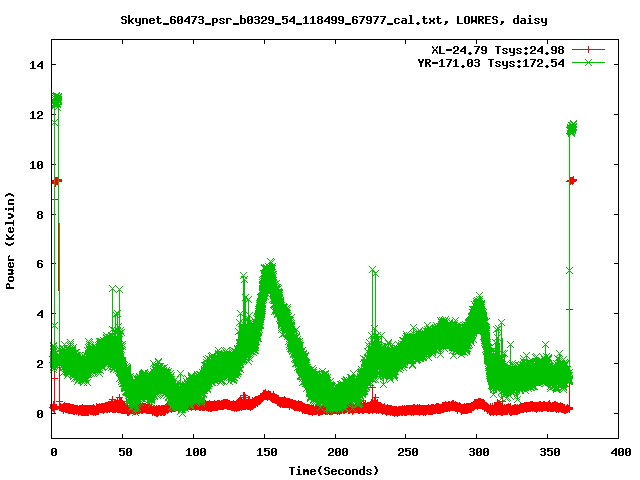Viewport: 640px width, 480px height.
Task: Click the x-axis tick label 100
Action: [x=196, y=452]
